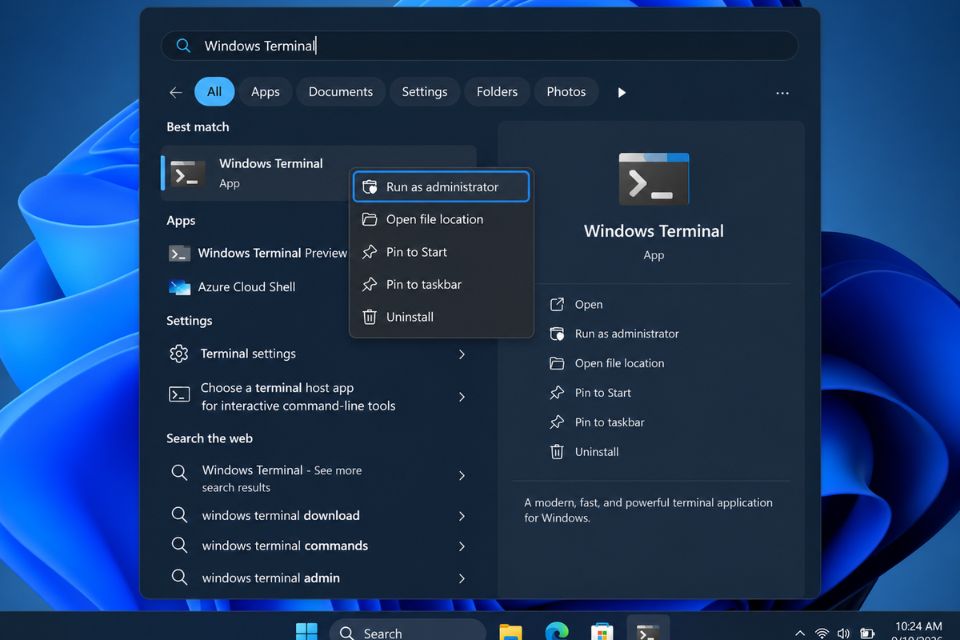Open the 'Terminal settings' result

[318, 353]
